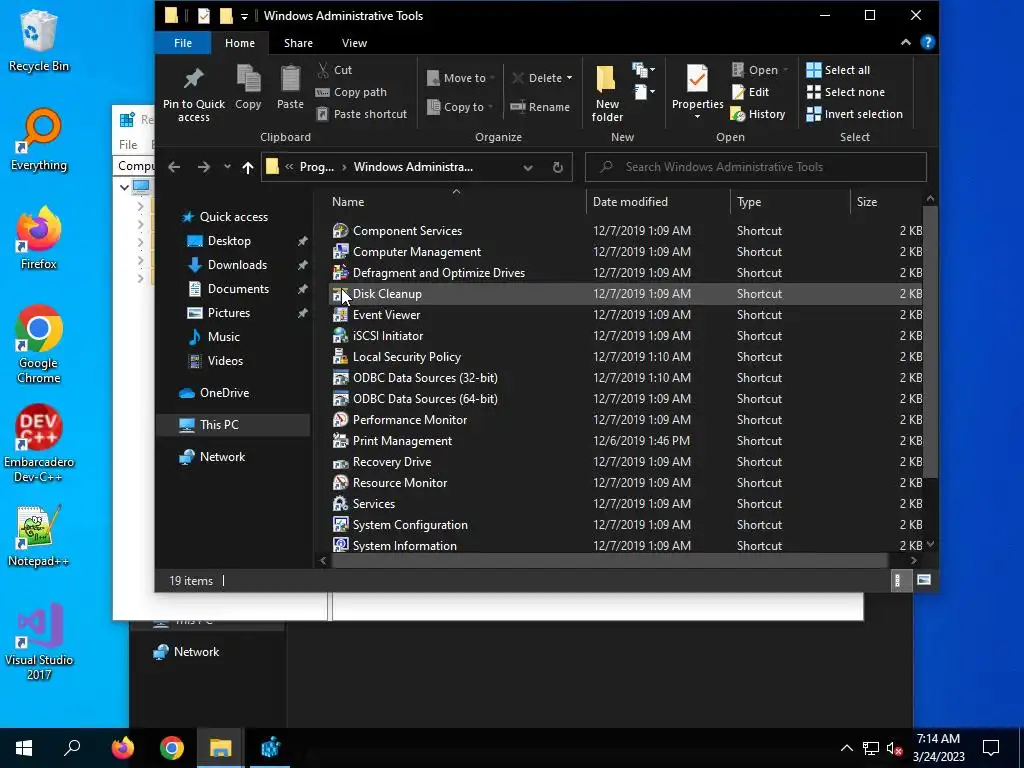The image size is (1024, 768).
Task: Click the horizontal scrollbar of file list
Action: pyautogui.click(x=610, y=560)
